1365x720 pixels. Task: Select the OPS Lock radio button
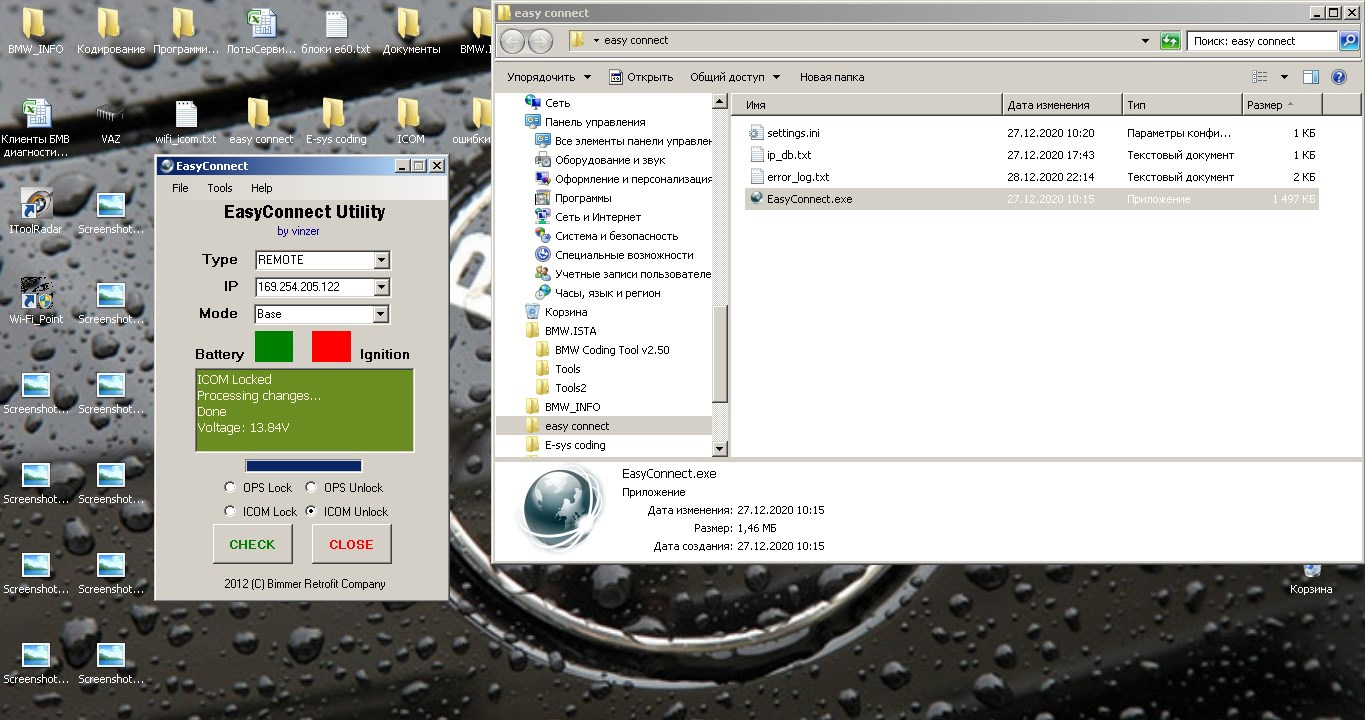click(231, 488)
